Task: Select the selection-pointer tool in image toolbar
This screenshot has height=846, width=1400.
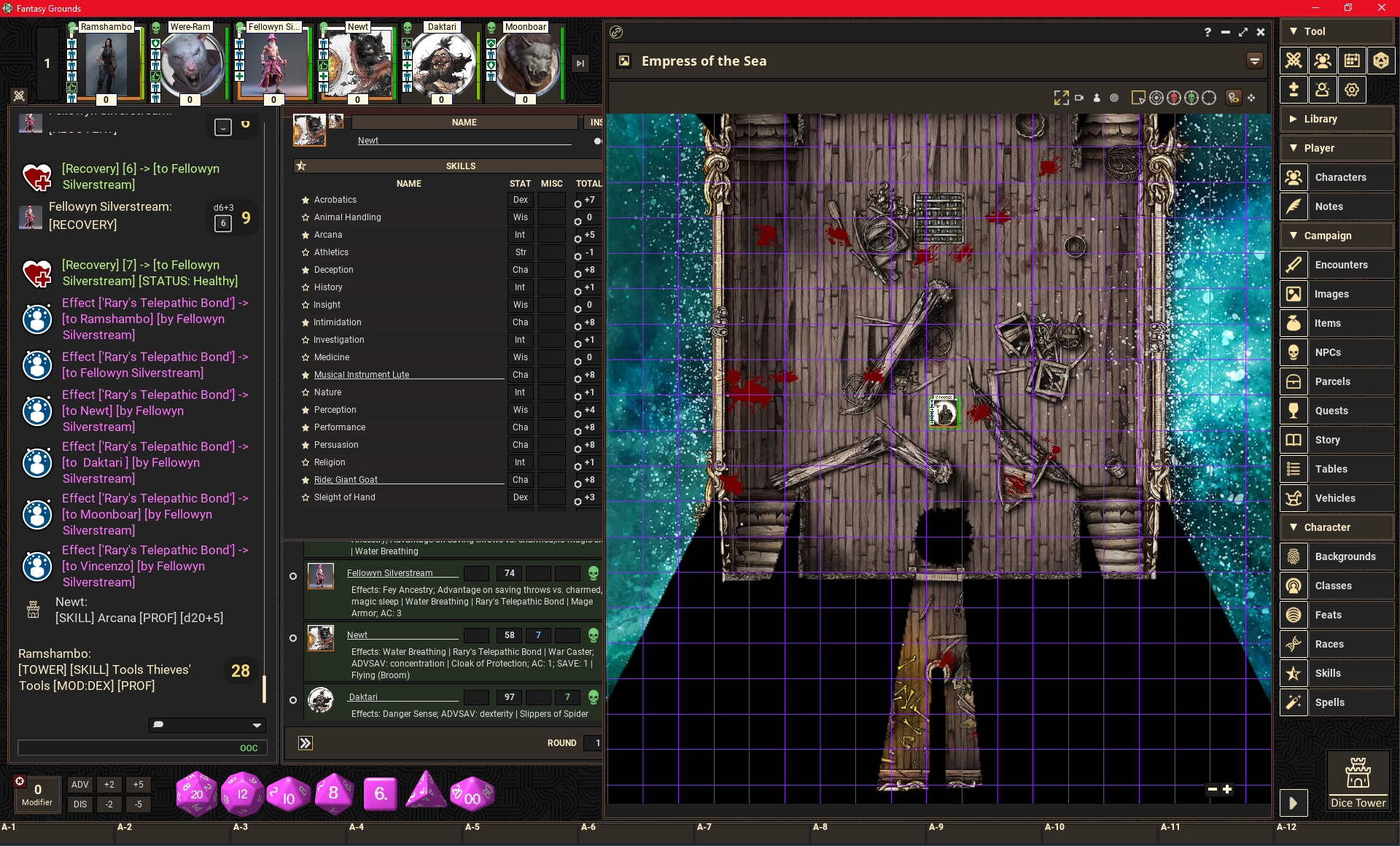Action: coord(1137,98)
